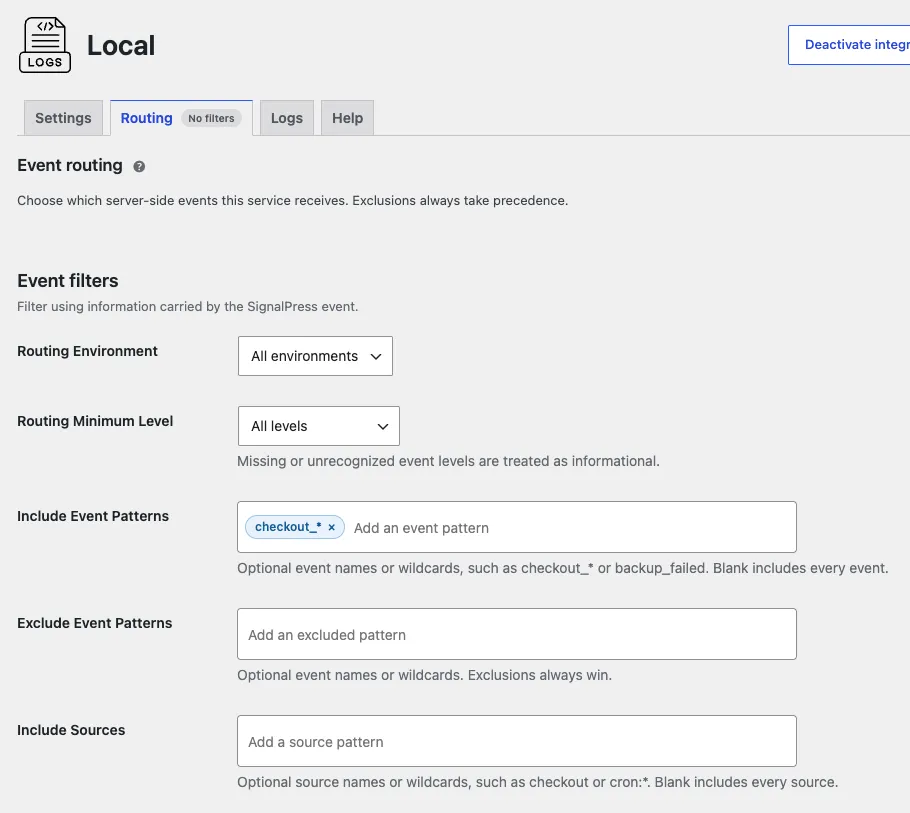
Task: Click the Add an excluded pattern field
Action: (517, 634)
